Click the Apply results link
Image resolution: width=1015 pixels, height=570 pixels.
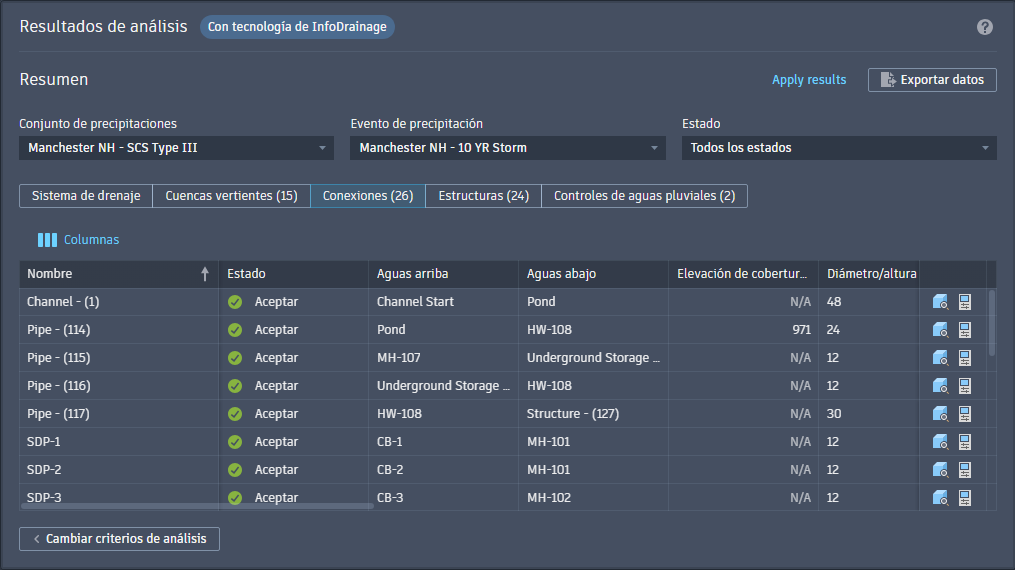pyautogui.click(x=809, y=80)
